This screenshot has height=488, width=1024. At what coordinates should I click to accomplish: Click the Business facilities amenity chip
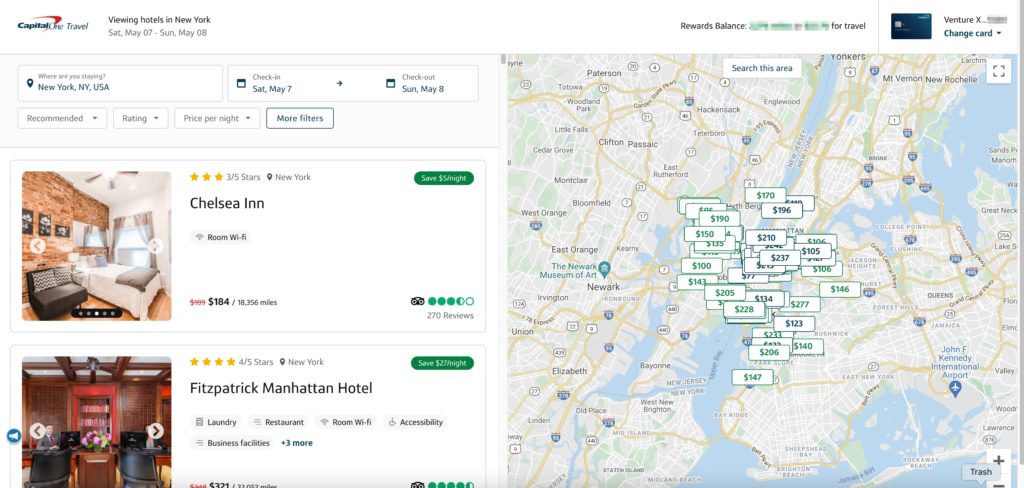pyautogui.click(x=232, y=443)
